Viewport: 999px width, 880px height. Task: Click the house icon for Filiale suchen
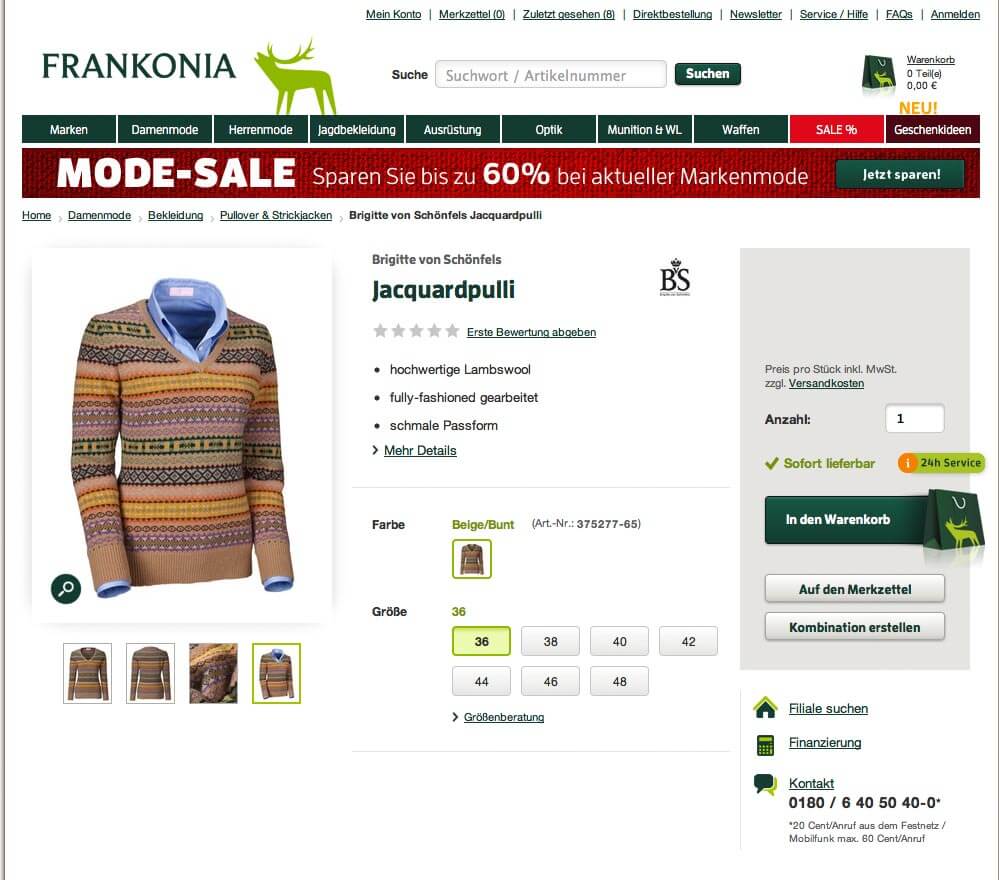coord(765,708)
